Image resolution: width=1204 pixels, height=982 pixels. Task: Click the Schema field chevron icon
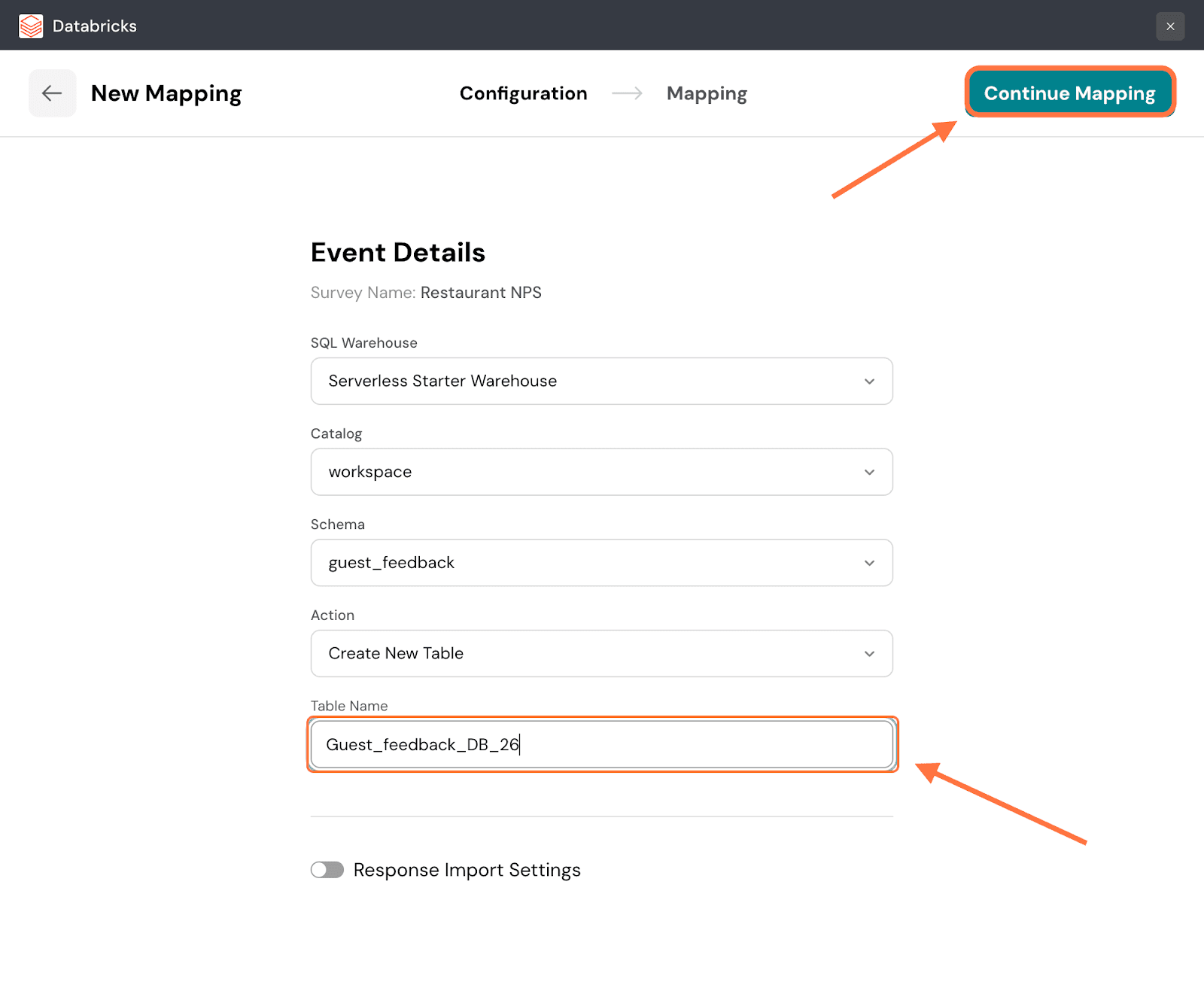tap(869, 563)
